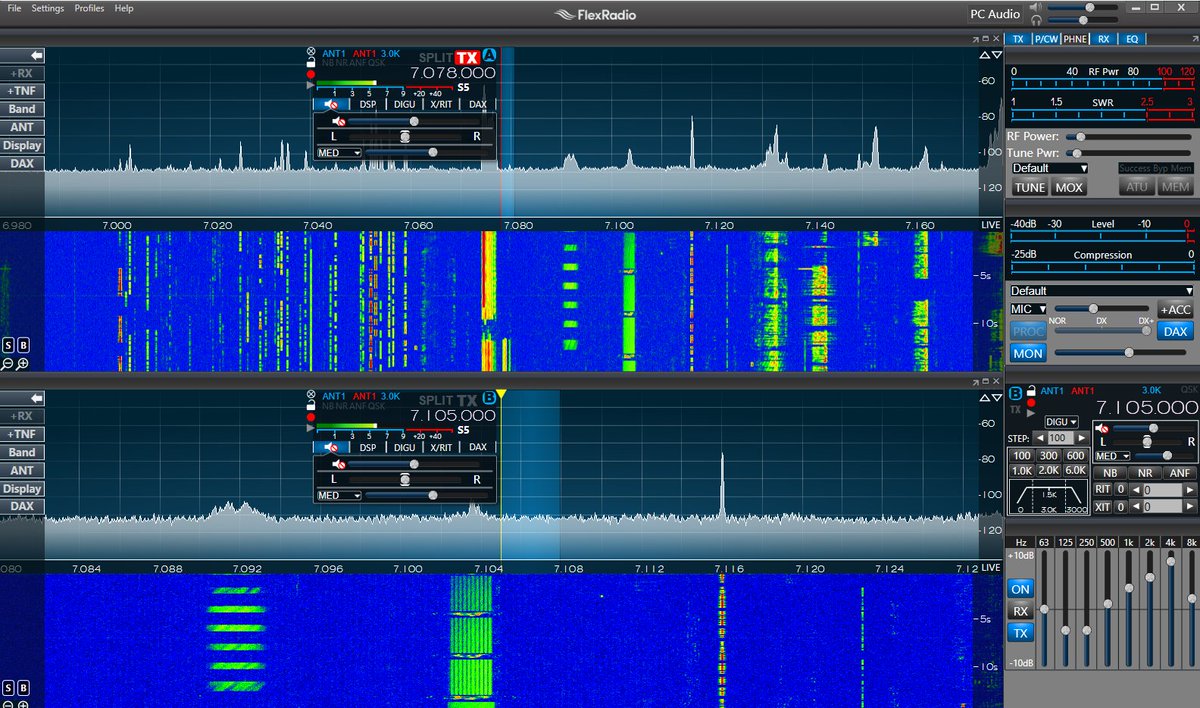The image size is (1200, 708).
Task: Open the Profiles menu
Action: point(89,8)
